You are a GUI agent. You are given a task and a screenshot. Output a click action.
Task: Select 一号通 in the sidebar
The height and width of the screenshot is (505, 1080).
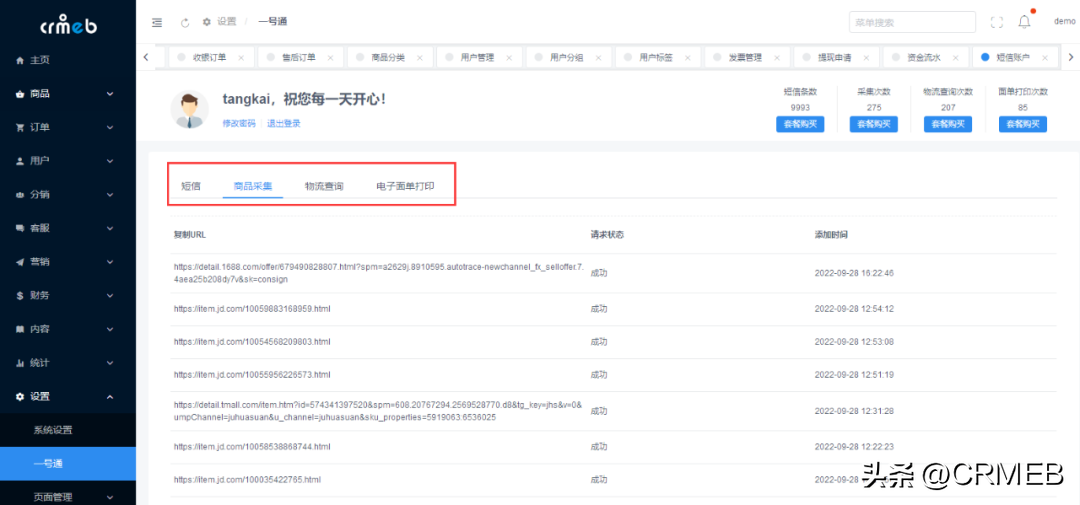tap(68, 464)
